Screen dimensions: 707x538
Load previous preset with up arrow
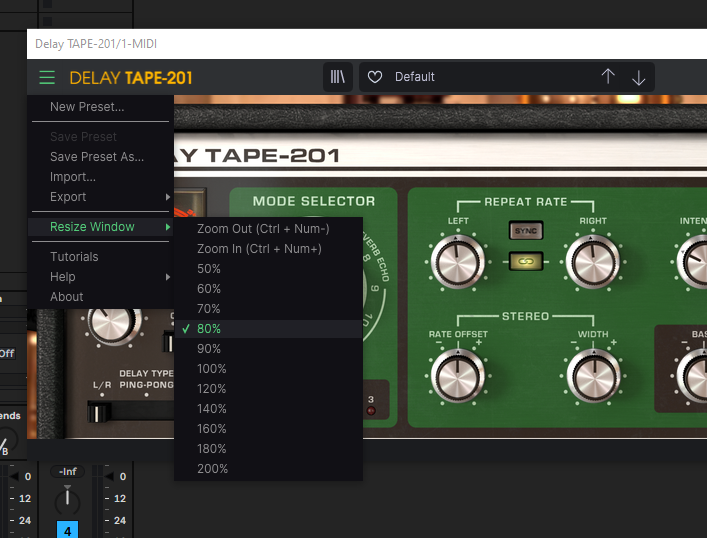[608, 78]
